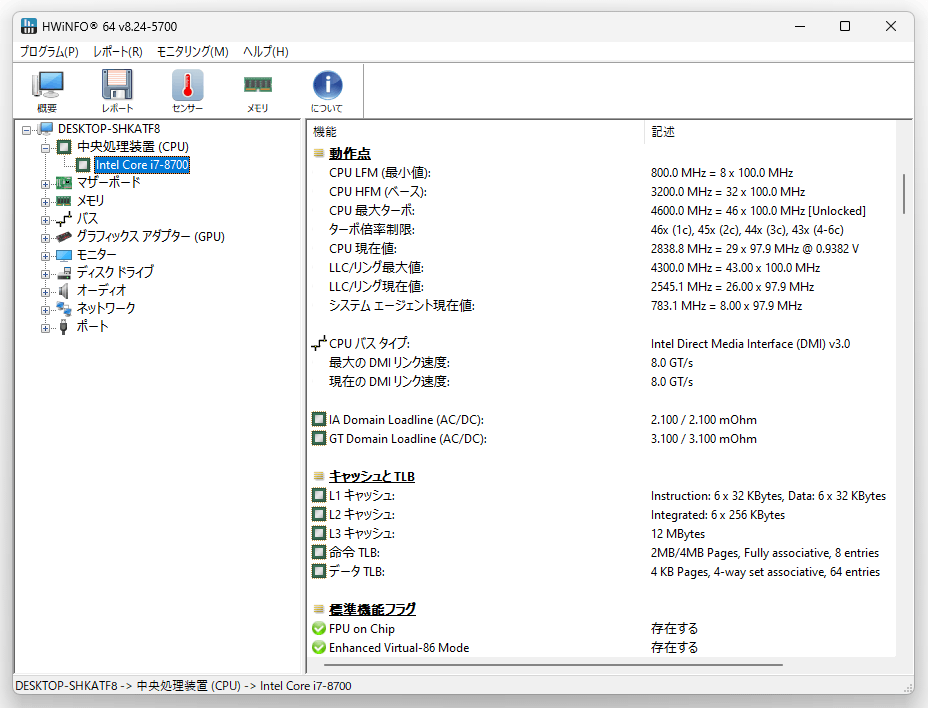Click green check icon beside FPU on Chip
The height and width of the screenshot is (708, 928).
click(x=319, y=629)
